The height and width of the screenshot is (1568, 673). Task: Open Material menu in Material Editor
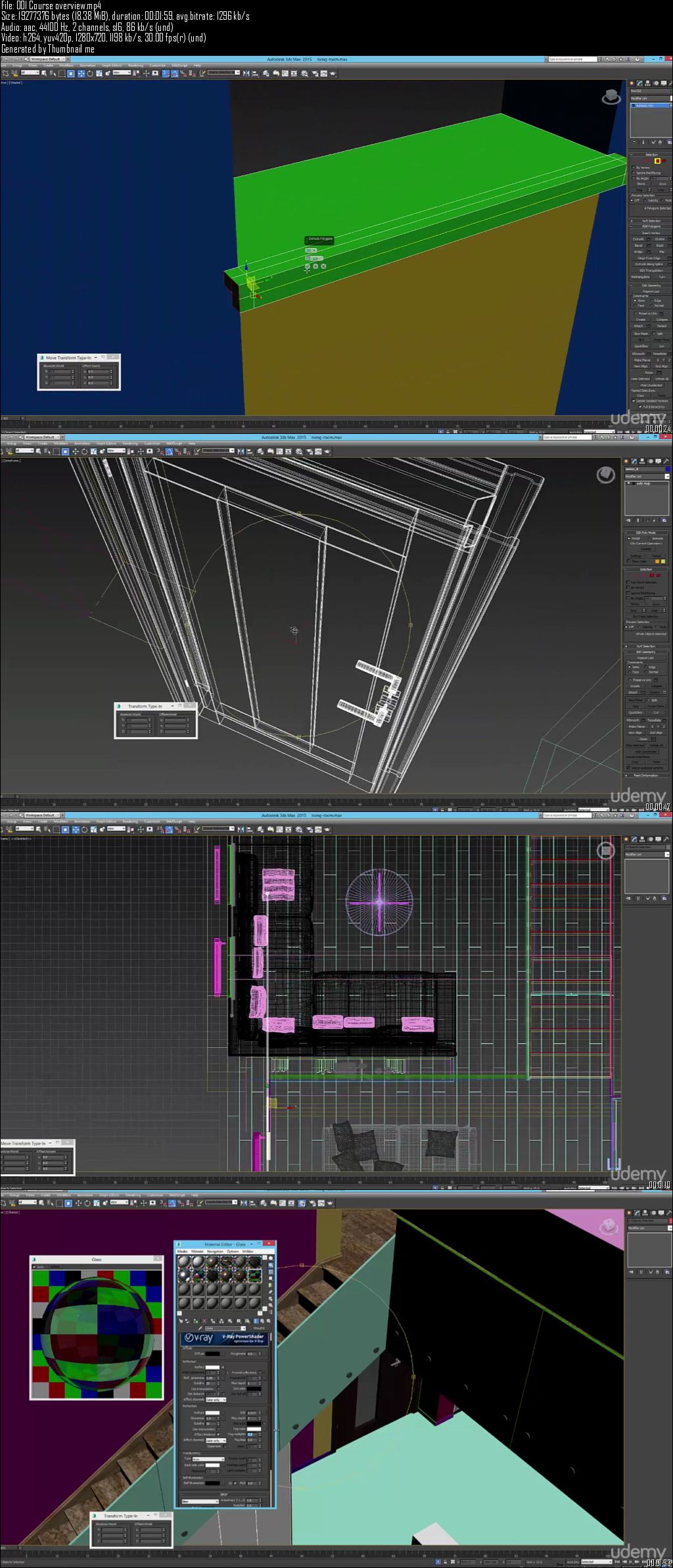pos(197,1251)
